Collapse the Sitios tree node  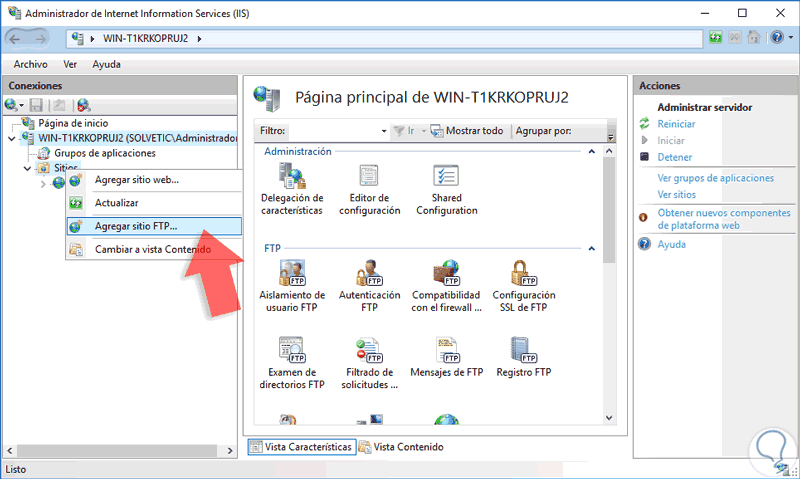pyautogui.click(x=28, y=168)
